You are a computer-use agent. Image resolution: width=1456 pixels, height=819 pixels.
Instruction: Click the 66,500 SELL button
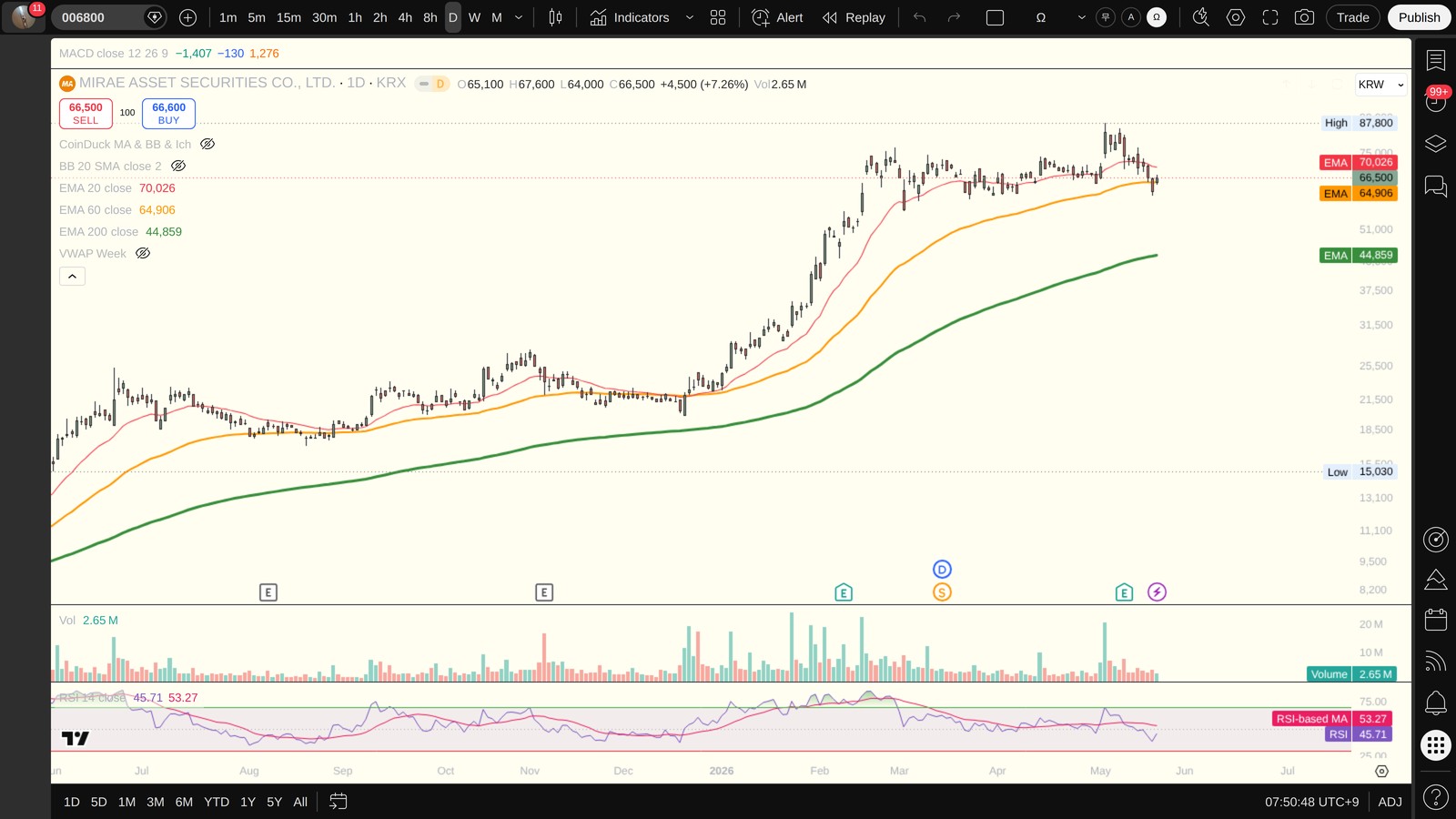point(86,114)
